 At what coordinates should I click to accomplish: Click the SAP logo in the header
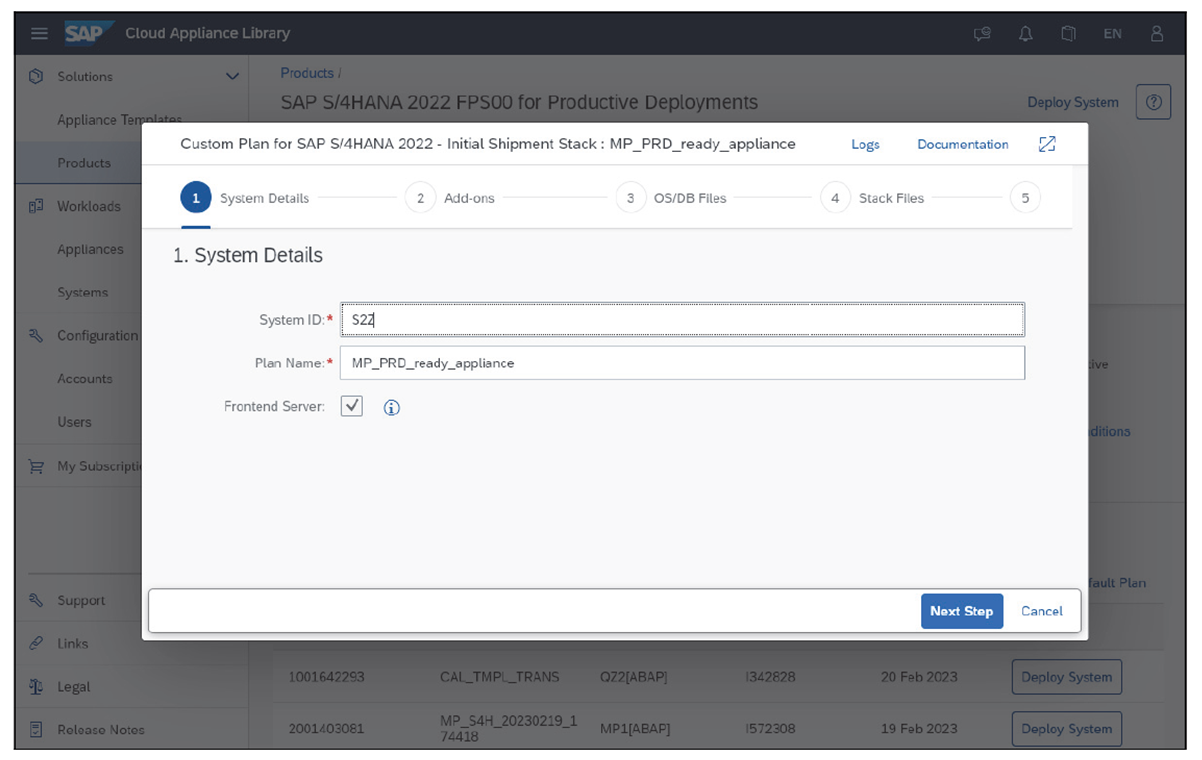point(88,33)
